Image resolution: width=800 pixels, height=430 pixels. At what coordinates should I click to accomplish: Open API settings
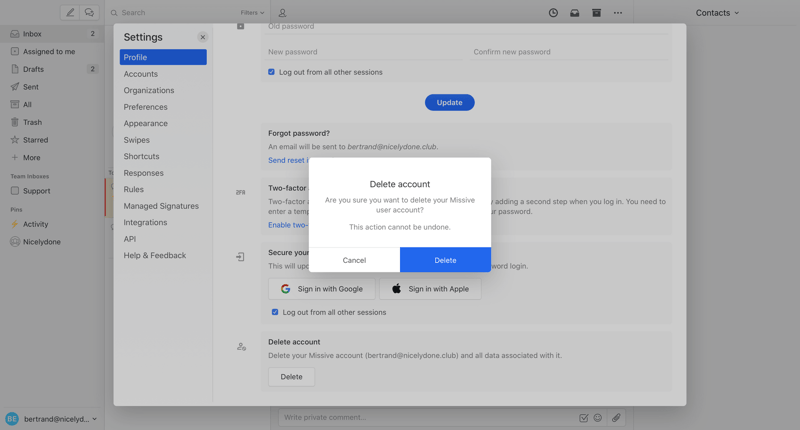click(163, 239)
